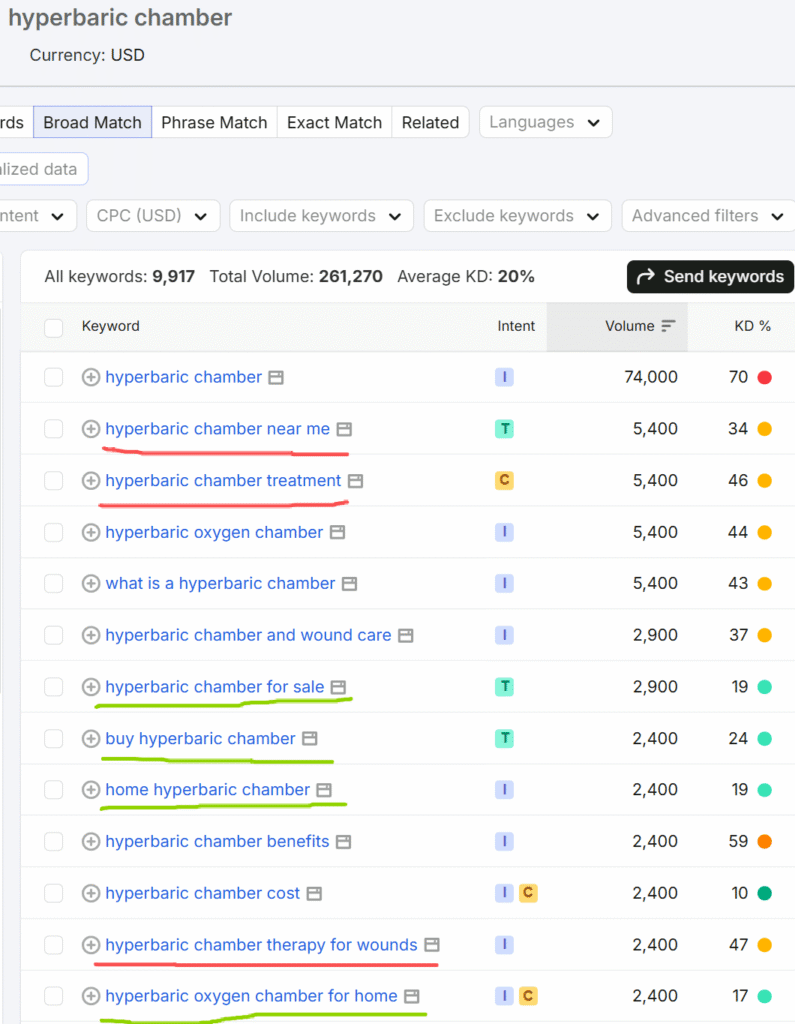
Task: Switch to the Phrase Match tab
Action: pos(214,122)
